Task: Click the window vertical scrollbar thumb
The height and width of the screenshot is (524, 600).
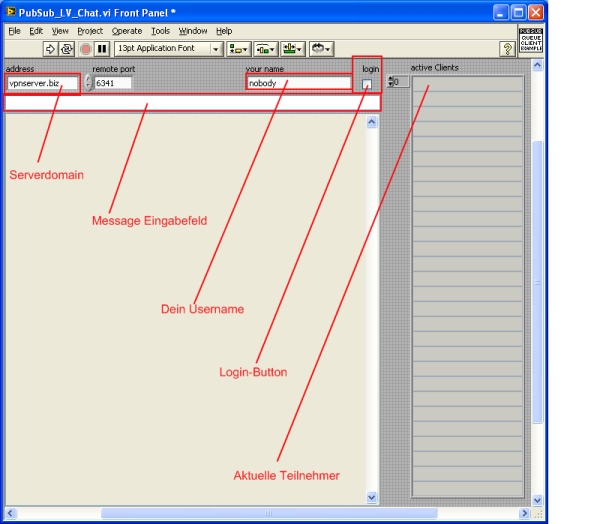Action: coord(537,282)
